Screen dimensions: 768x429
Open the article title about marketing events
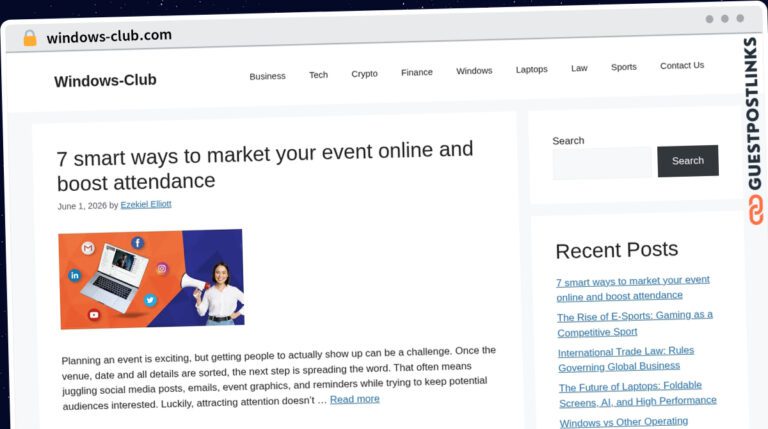point(264,167)
